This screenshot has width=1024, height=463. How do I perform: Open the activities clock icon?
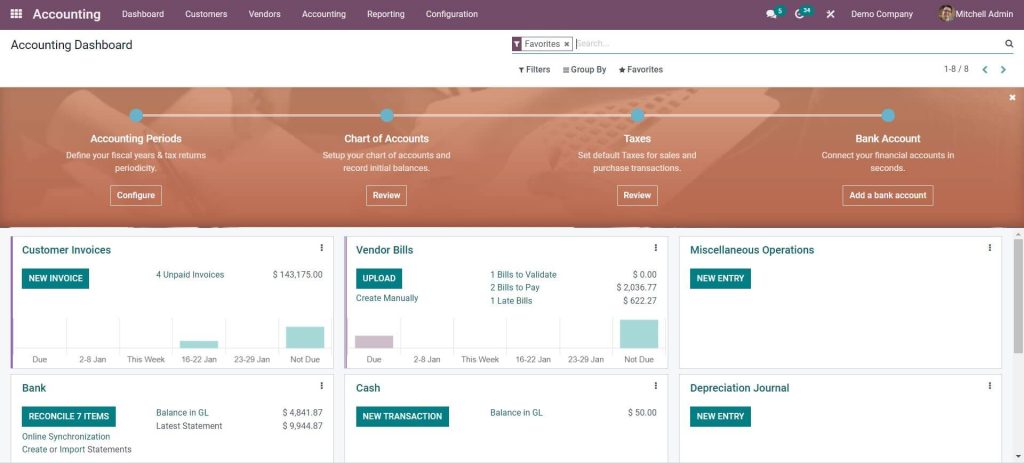799,14
